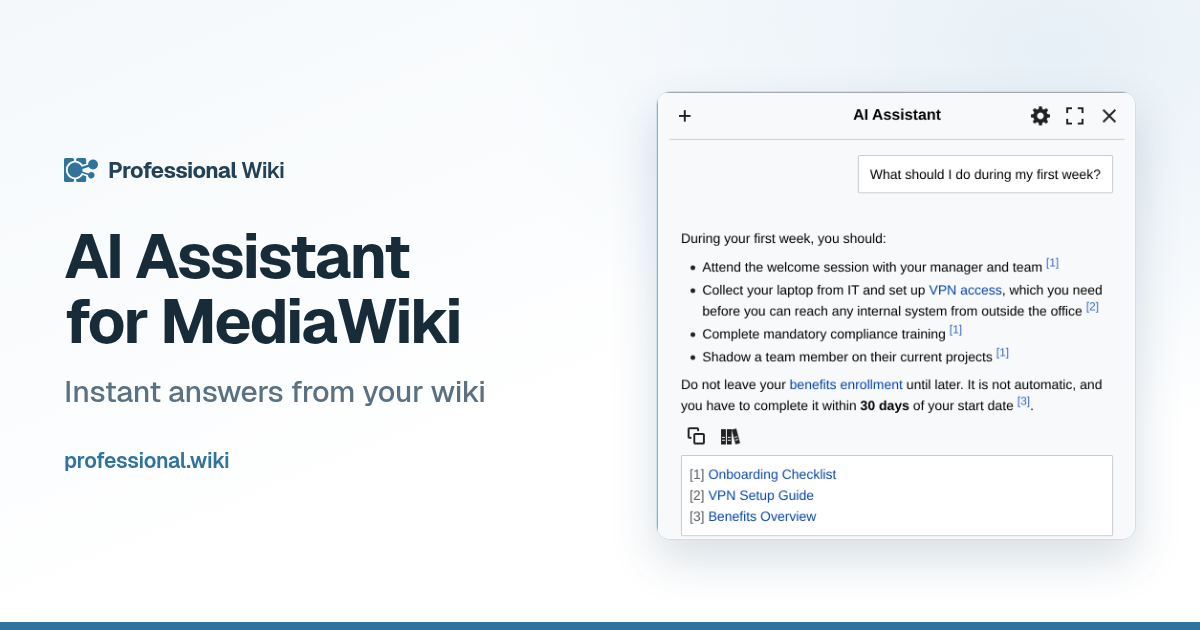Click citation [1] after current projects
This screenshot has width=1200, height=630.
coord(1002,352)
